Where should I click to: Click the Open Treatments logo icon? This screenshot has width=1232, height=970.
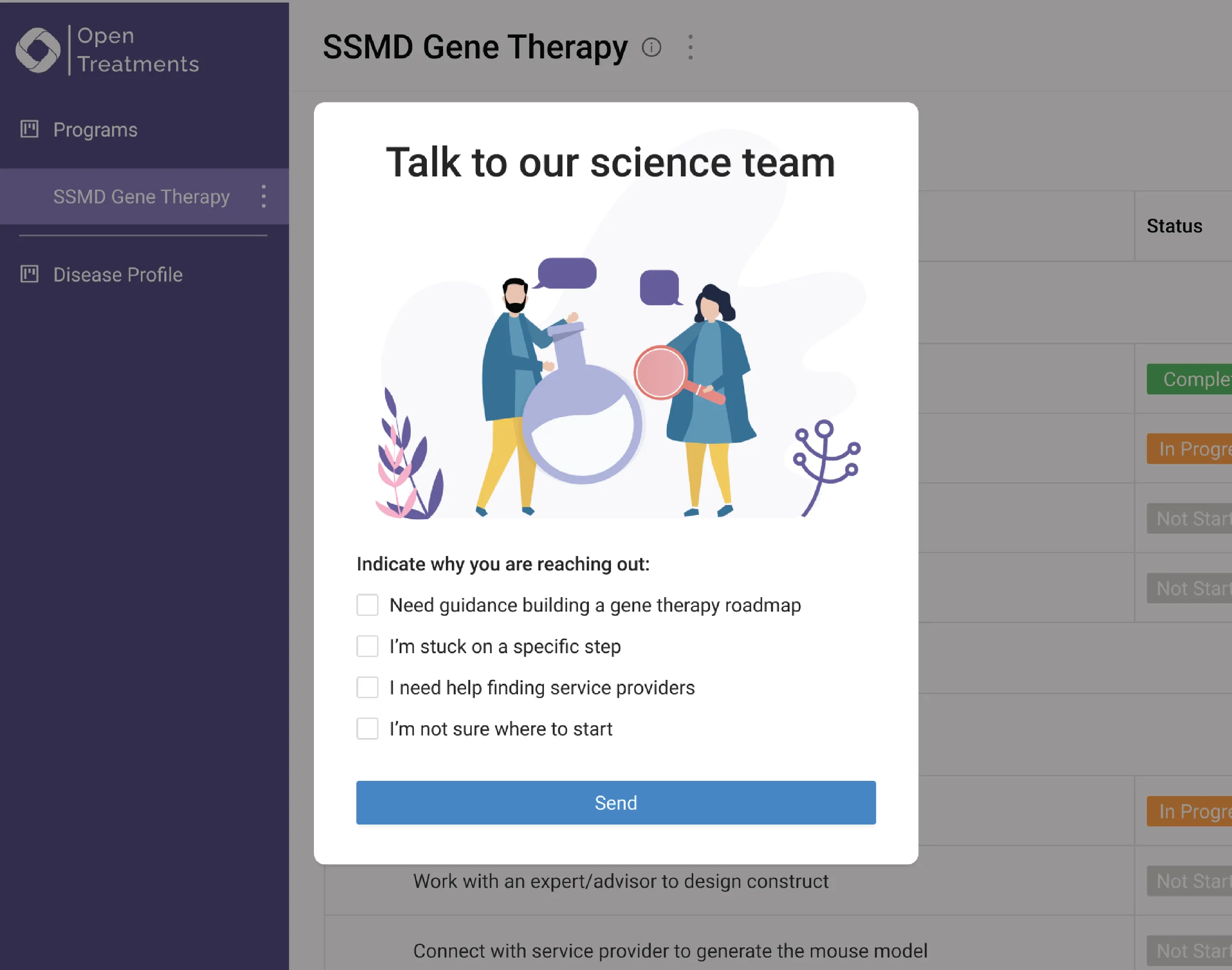(37, 50)
